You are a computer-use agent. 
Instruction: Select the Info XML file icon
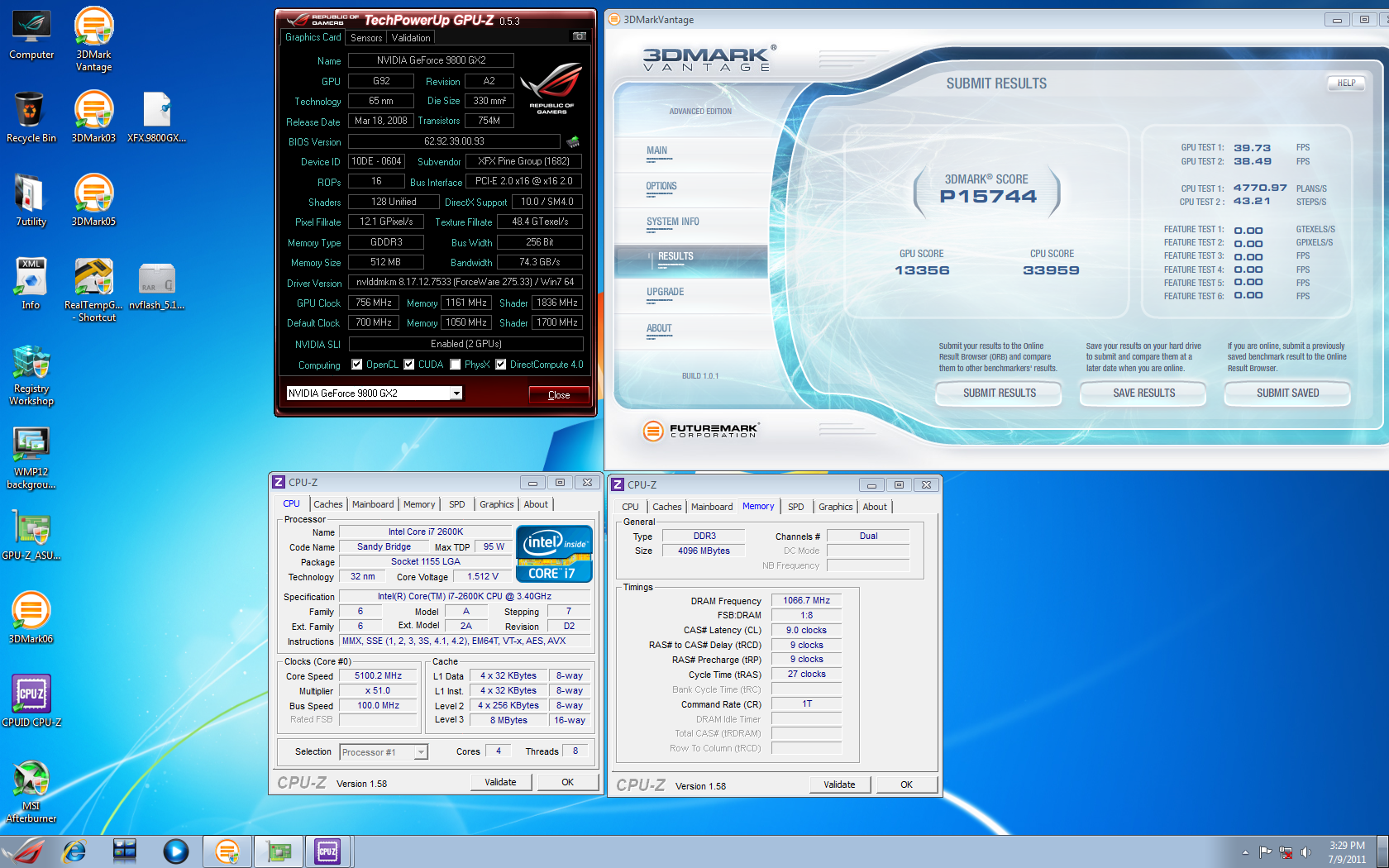coord(31,284)
